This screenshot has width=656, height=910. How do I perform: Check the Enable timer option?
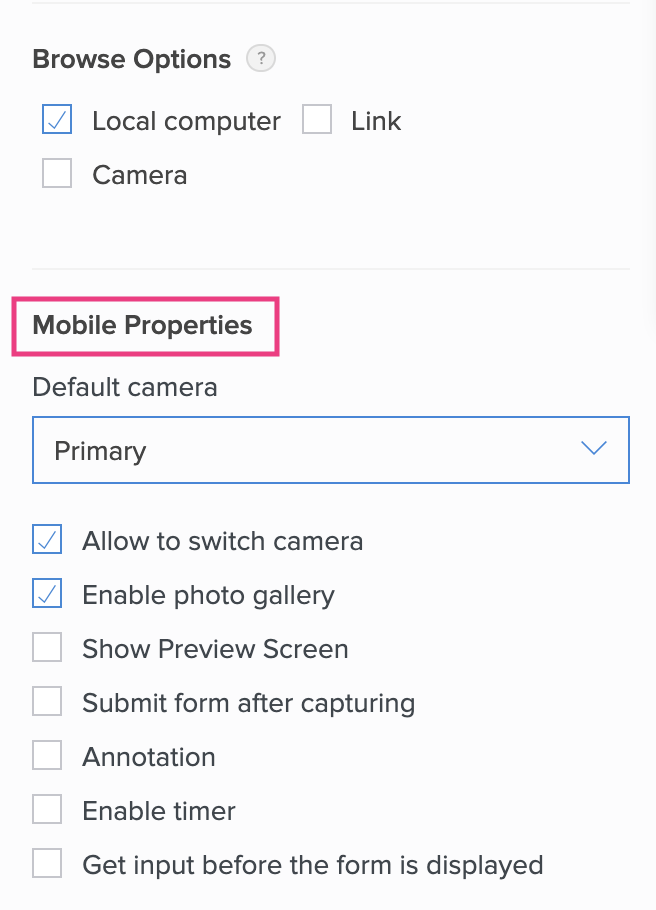pos(47,810)
